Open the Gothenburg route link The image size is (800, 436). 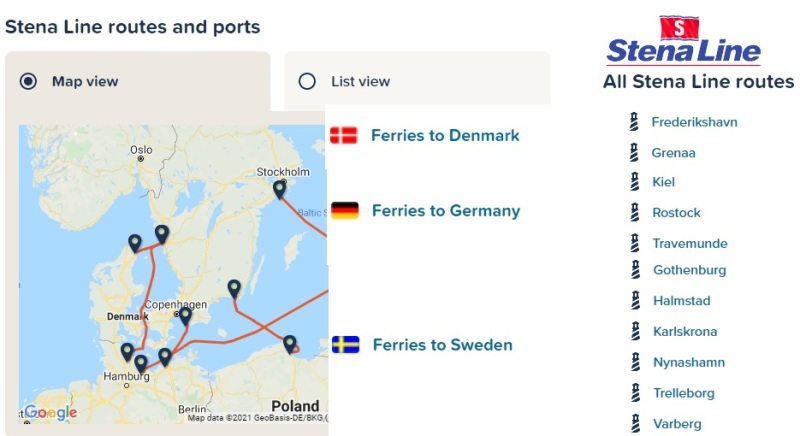pos(689,270)
